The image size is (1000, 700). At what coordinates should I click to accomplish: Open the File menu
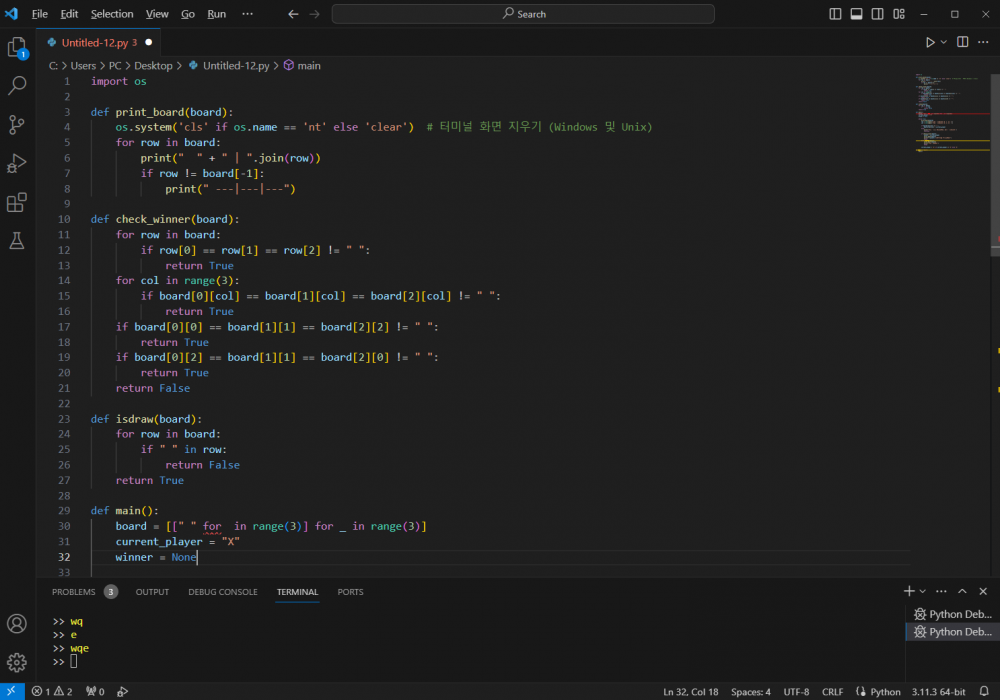pos(40,13)
